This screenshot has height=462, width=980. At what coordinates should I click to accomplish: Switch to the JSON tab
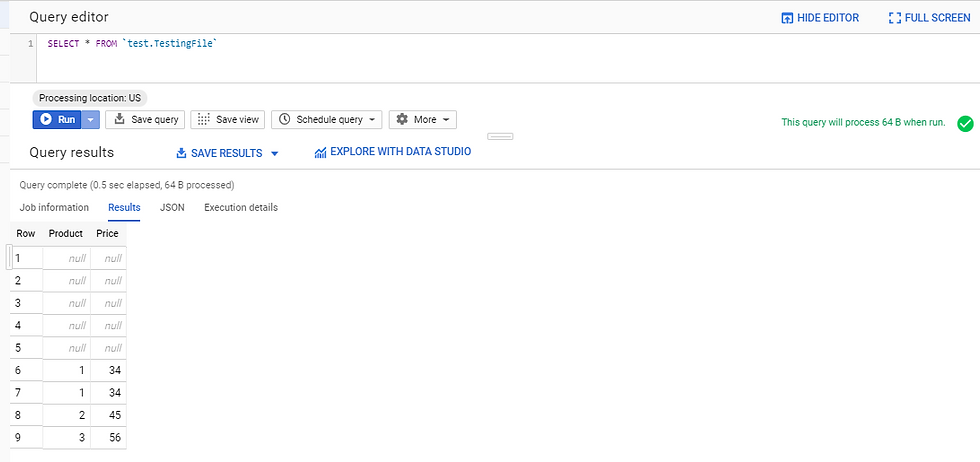pos(172,208)
